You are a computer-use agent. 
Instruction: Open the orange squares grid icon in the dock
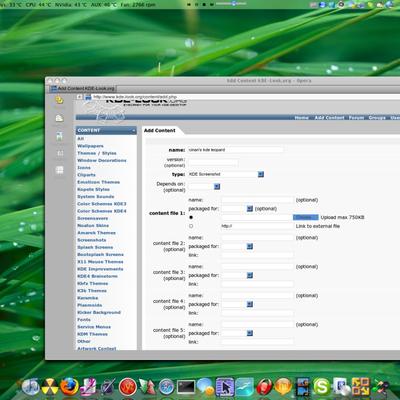pyautogui.click(x=361, y=387)
